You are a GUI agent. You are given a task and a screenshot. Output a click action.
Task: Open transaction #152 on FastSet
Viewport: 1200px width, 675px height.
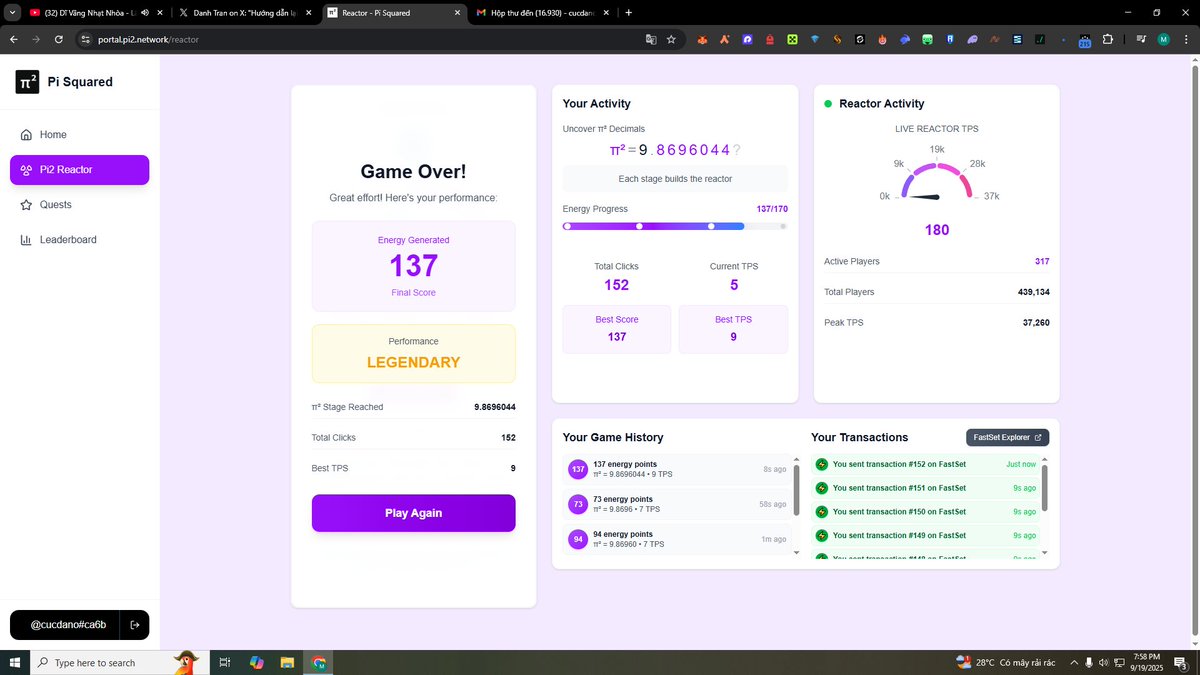(925, 464)
